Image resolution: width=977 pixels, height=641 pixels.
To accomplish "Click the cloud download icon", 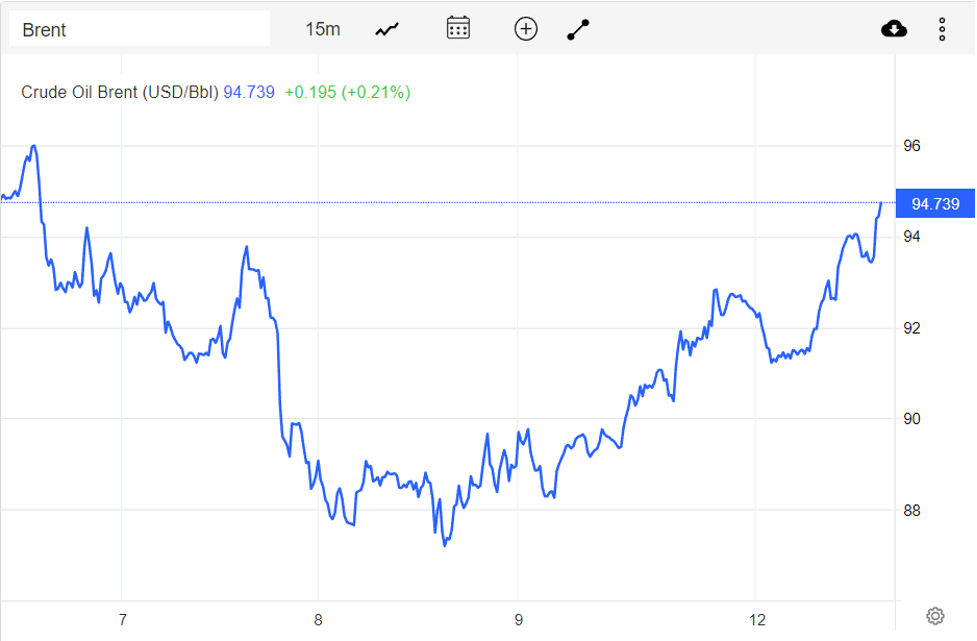I will pos(894,29).
